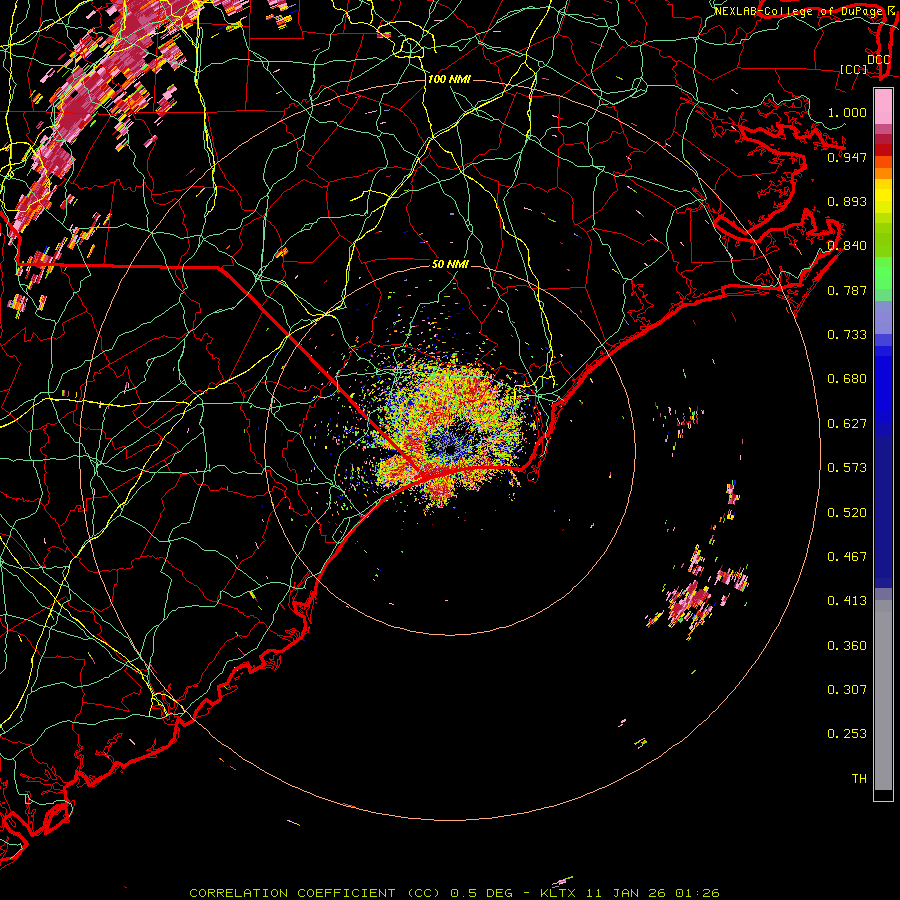The width and height of the screenshot is (900, 900).
Task: Click the 100 NMI range ring label
Action: click(449, 79)
